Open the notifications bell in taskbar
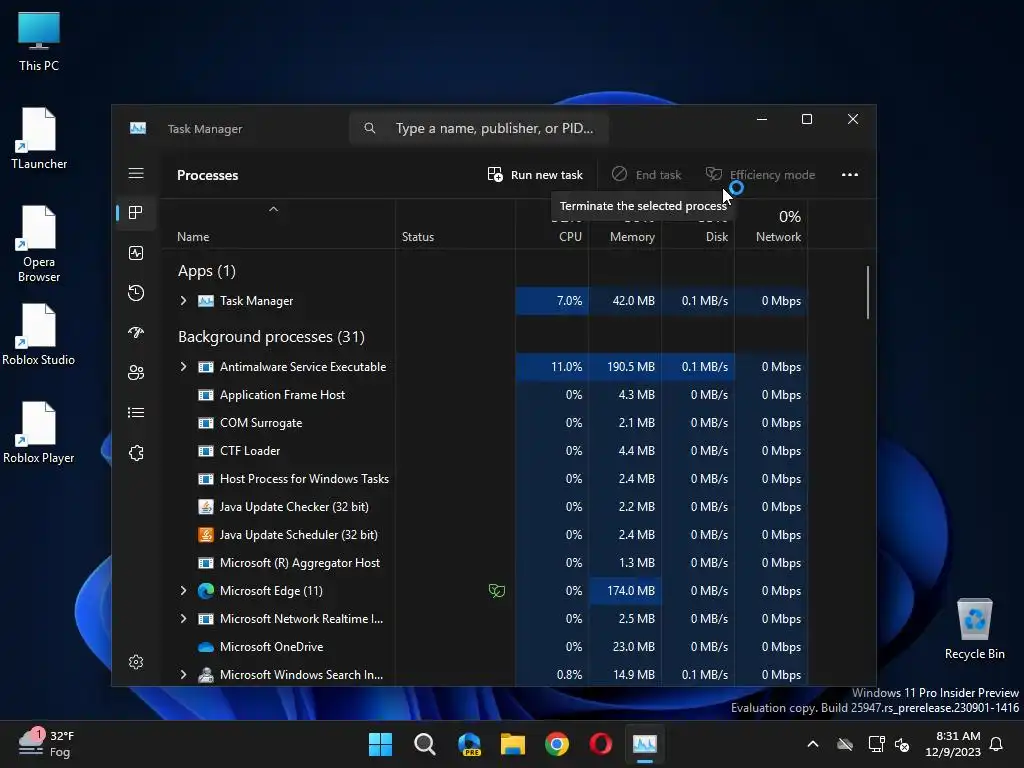Viewport: 1024px width, 768px height. pos(997,744)
